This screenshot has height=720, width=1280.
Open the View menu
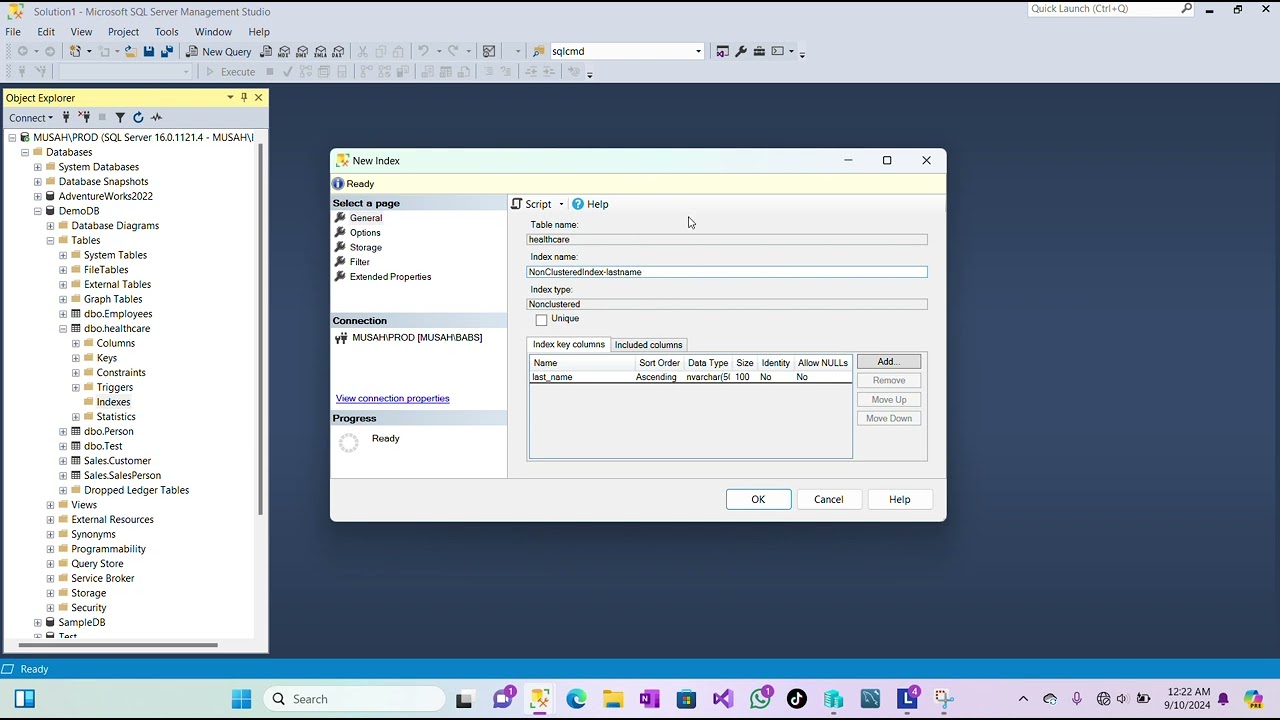pos(81,31)
